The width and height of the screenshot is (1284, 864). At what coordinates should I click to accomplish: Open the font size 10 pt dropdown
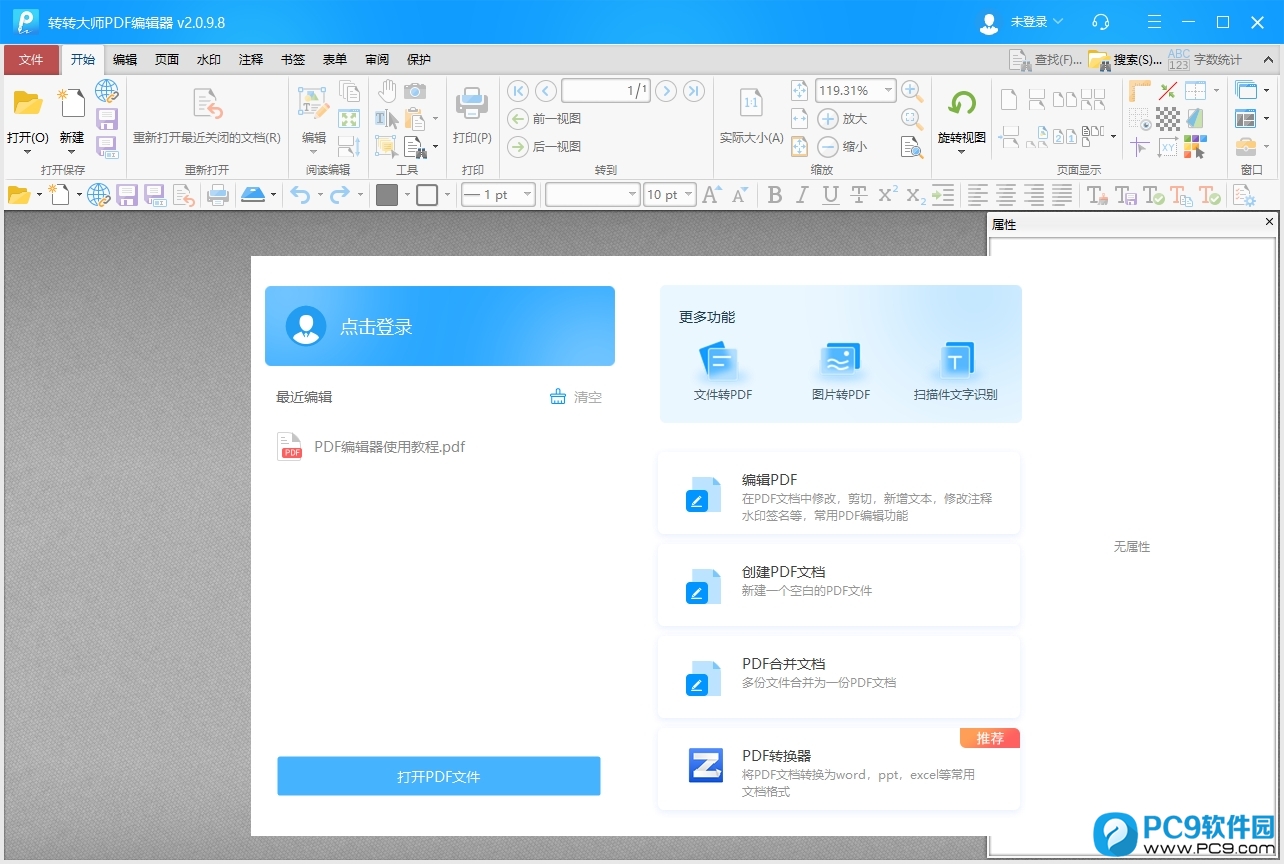click(x=688, y=195)
